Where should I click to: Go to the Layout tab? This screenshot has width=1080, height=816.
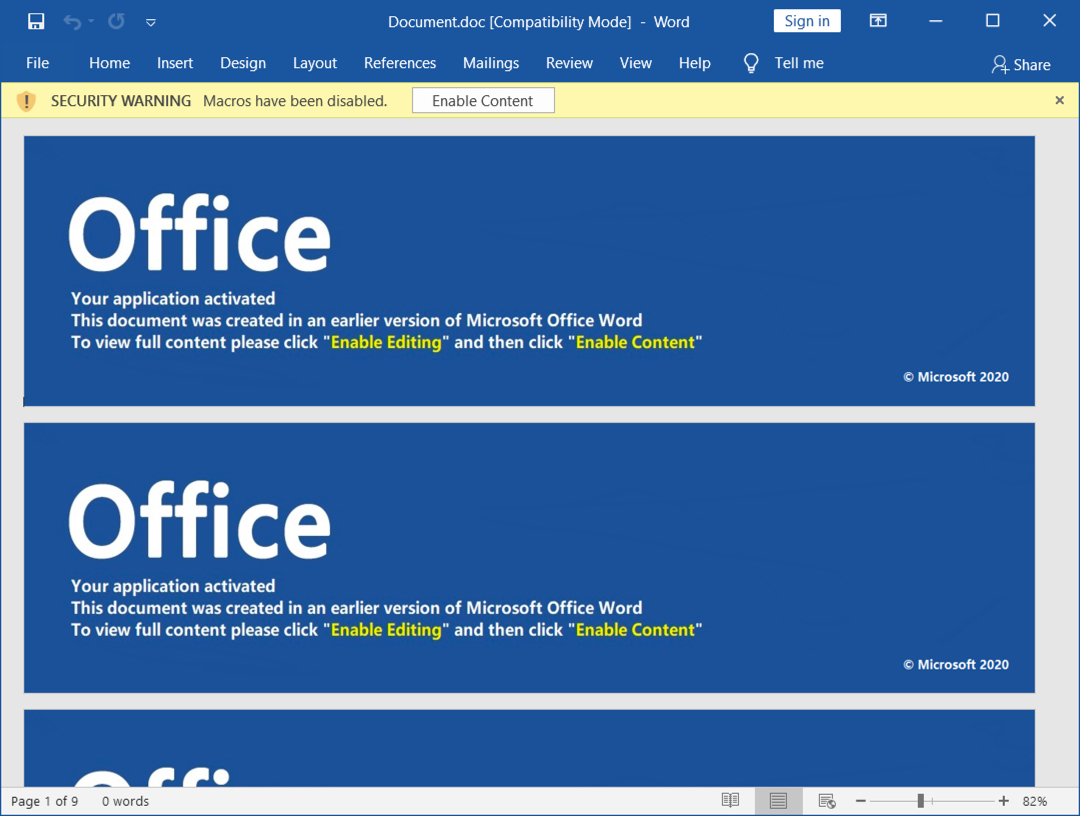point(315,63)
